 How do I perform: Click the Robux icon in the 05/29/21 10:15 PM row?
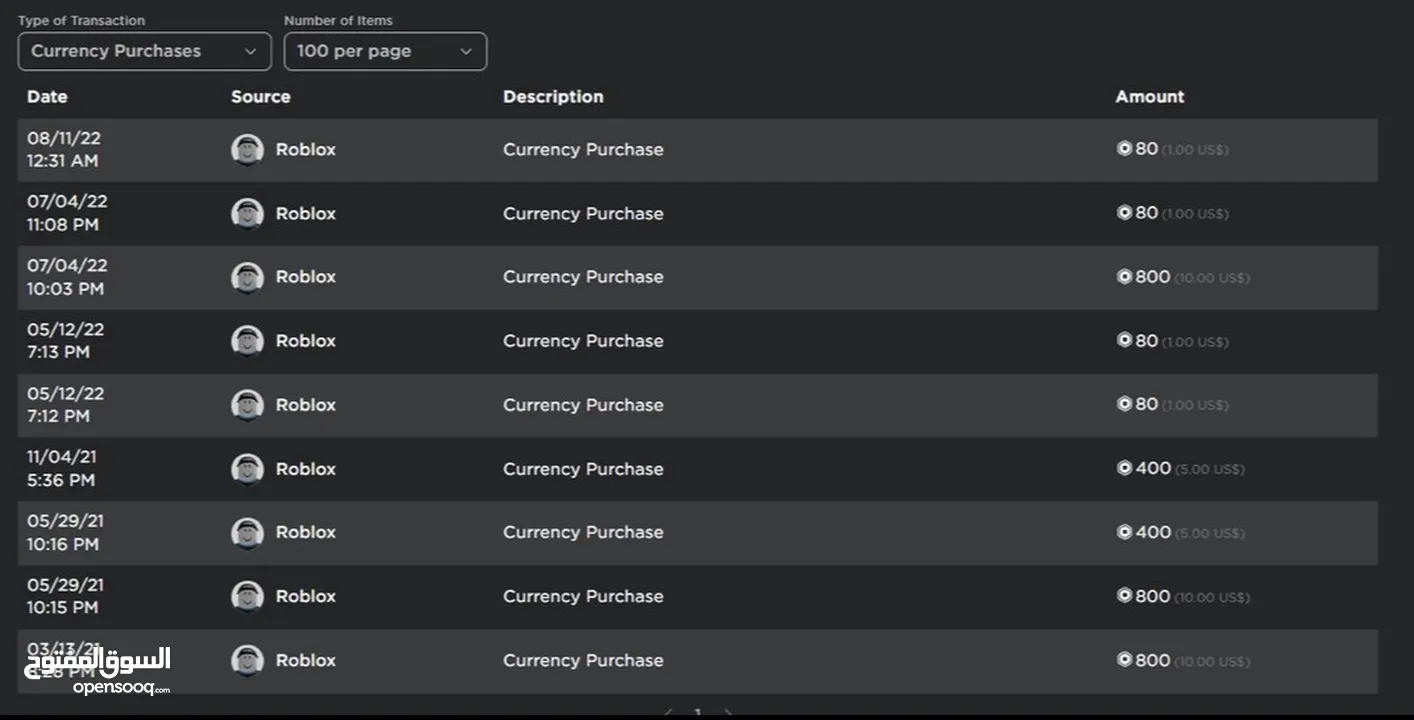click(1124, 595)
